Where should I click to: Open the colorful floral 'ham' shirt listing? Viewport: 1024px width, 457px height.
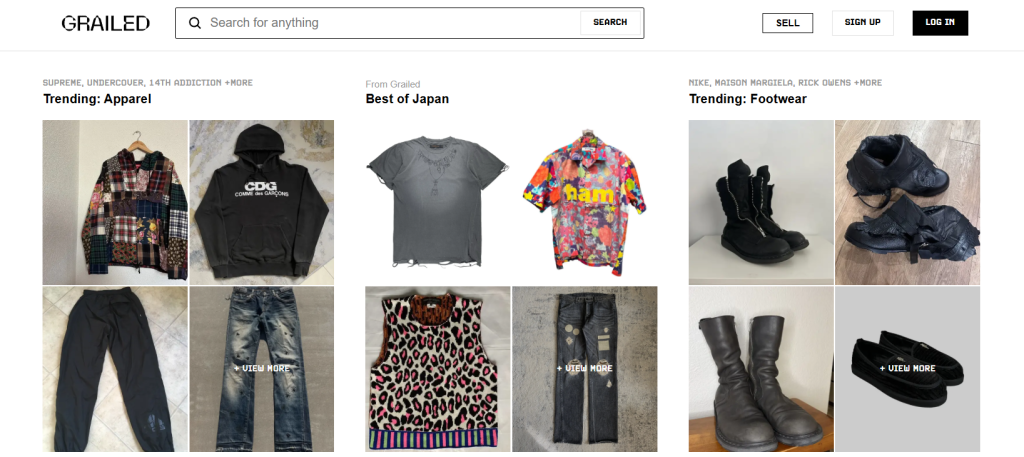click(x=584, y=202)
